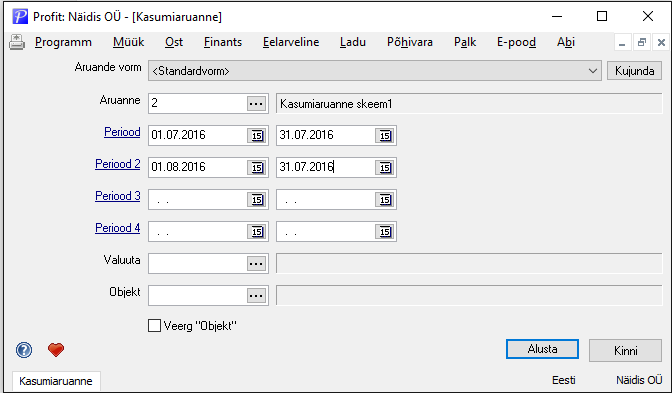The width and height of the screenshot is (672, 393).
Task: Restore the inner Kasumiaruanne child window
Action: [642, 42]
